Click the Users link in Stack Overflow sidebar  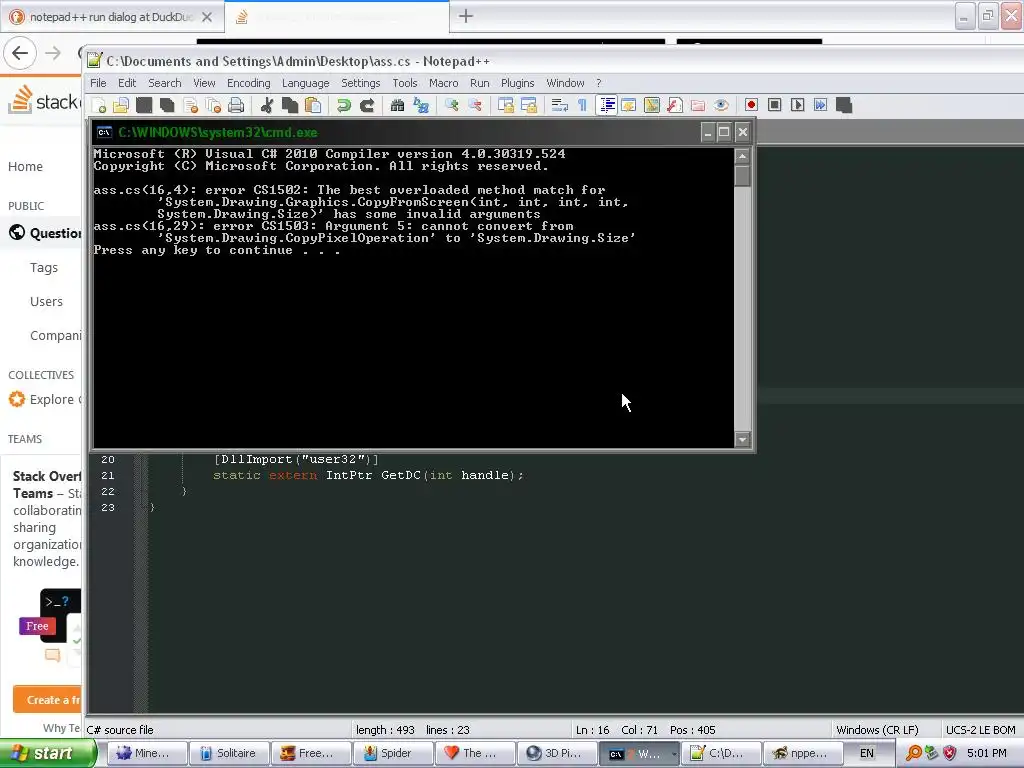pyautogui.click(x=46, y=302)
